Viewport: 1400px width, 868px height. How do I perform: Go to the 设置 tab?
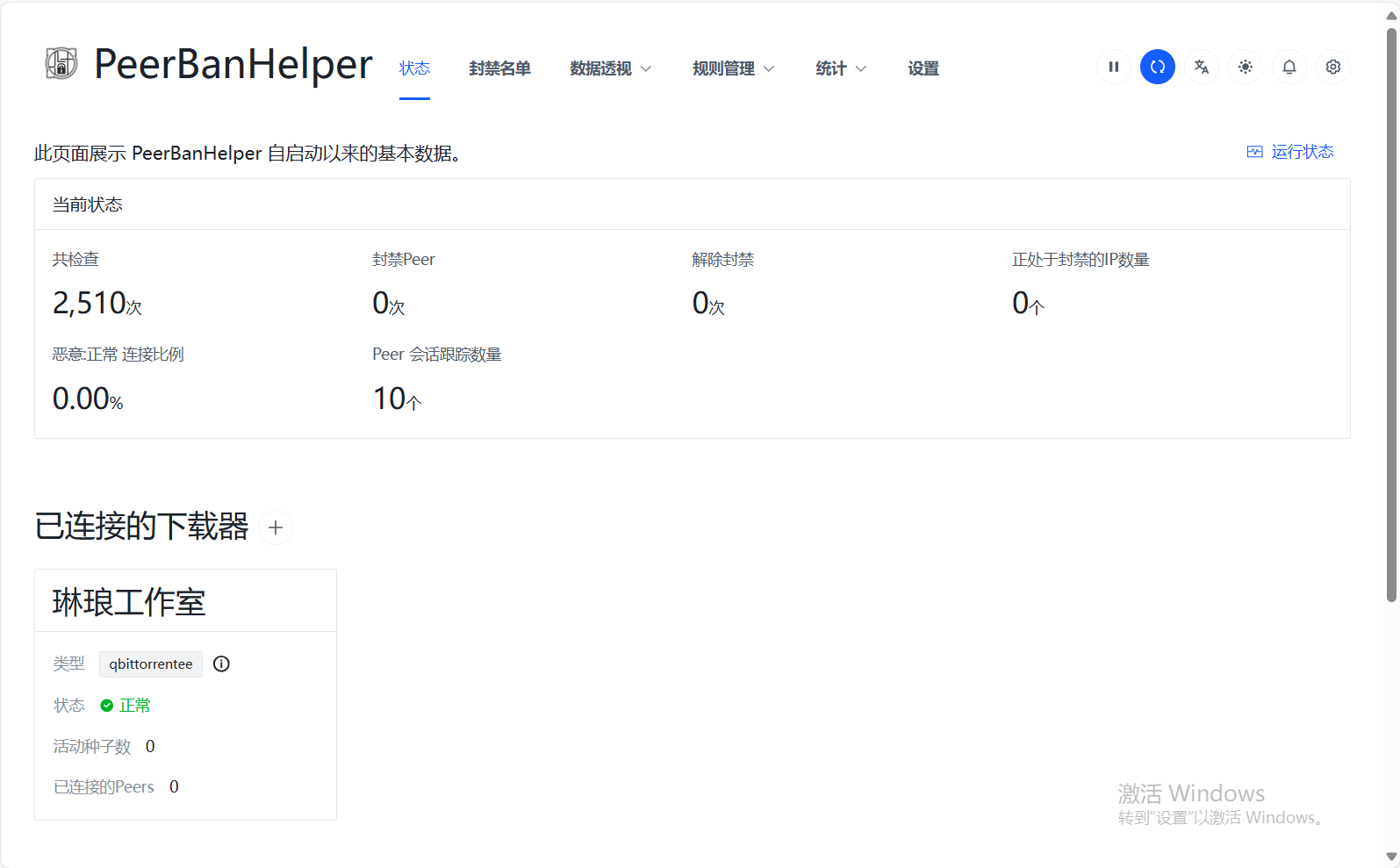[923, 68]
